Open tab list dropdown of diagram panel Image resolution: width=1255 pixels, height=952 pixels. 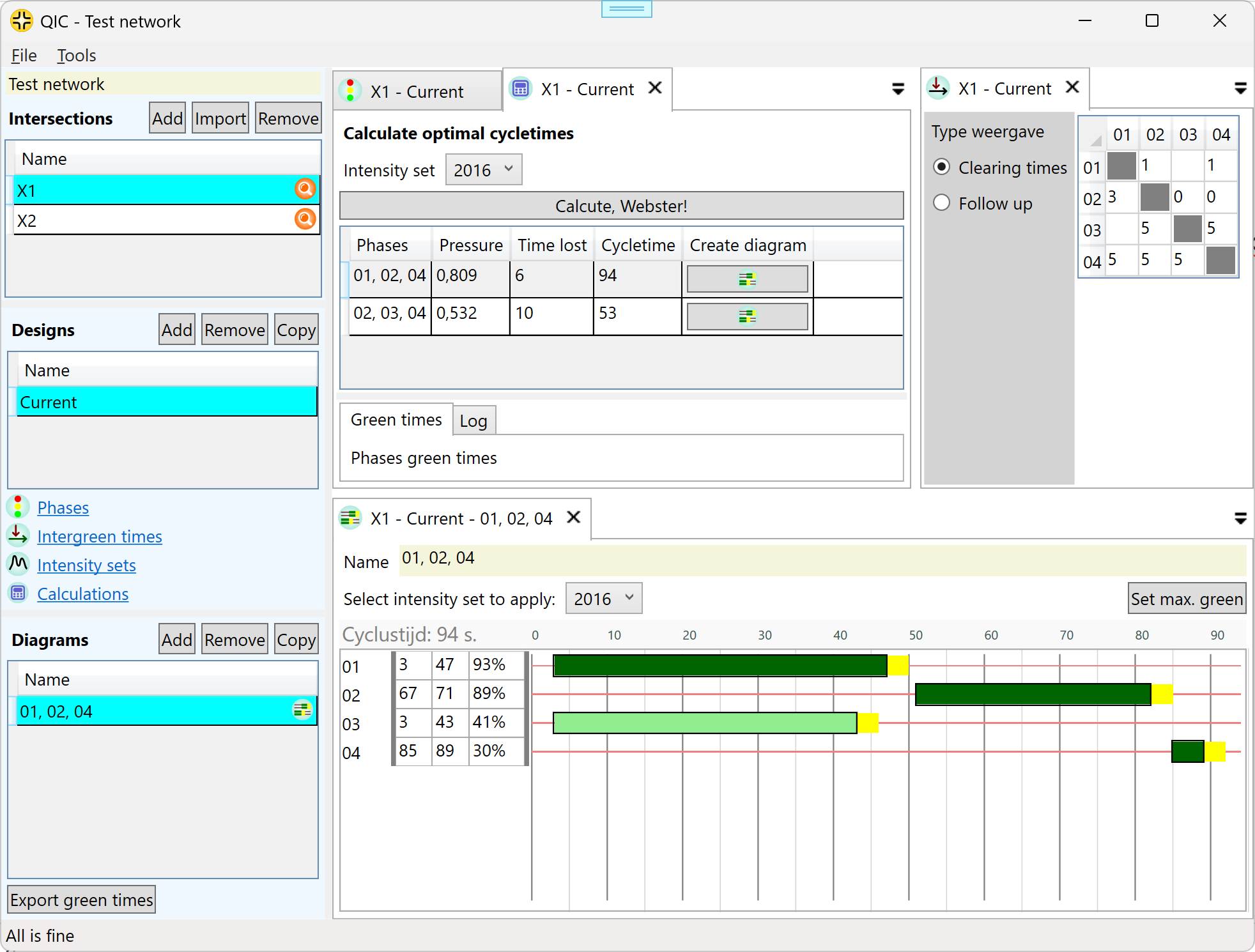coord(1241,518)
